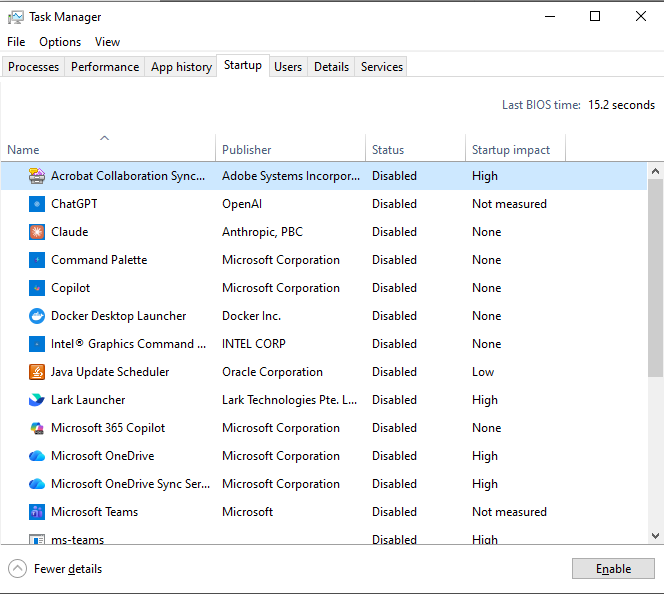The height and width of the screenshot is (594, 664).
Task: Click the Microsoft publisher cell for Teams
Action: tap(247, 511)
